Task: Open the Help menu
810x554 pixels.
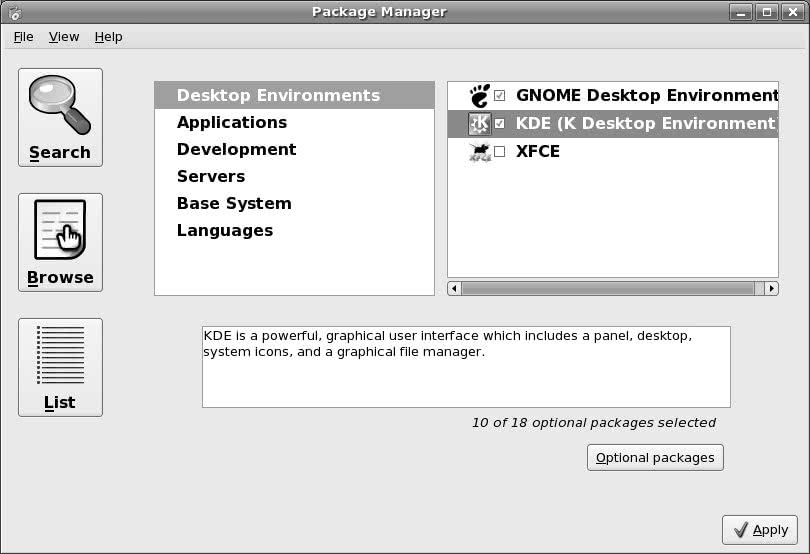Action: point(108,37)
